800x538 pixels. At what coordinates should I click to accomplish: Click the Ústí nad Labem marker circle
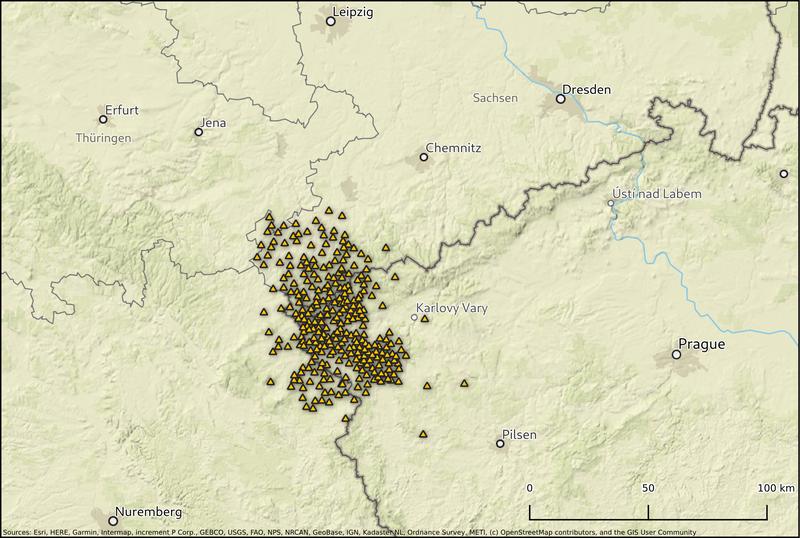pyautogui.click(x=611, y=203)
